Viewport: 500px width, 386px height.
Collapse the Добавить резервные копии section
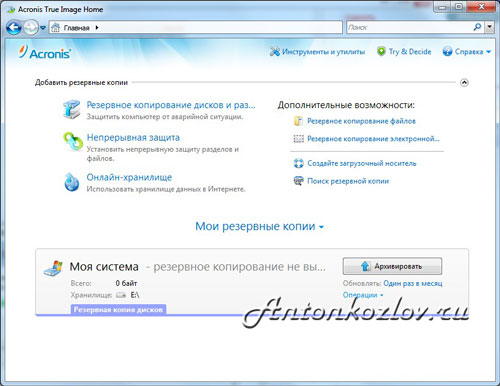(x=464, y=82)
